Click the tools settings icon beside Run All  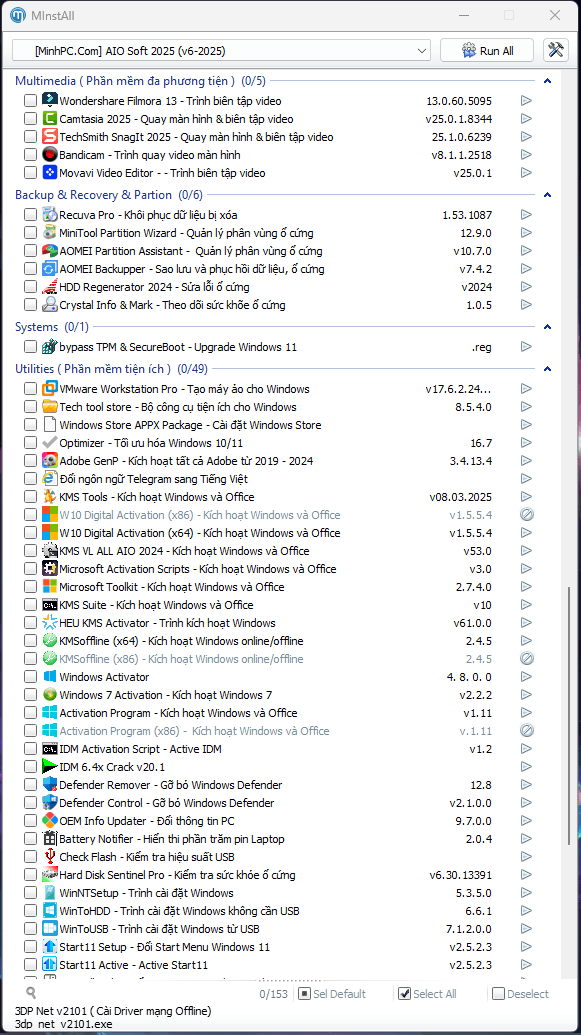coord(556,50)
